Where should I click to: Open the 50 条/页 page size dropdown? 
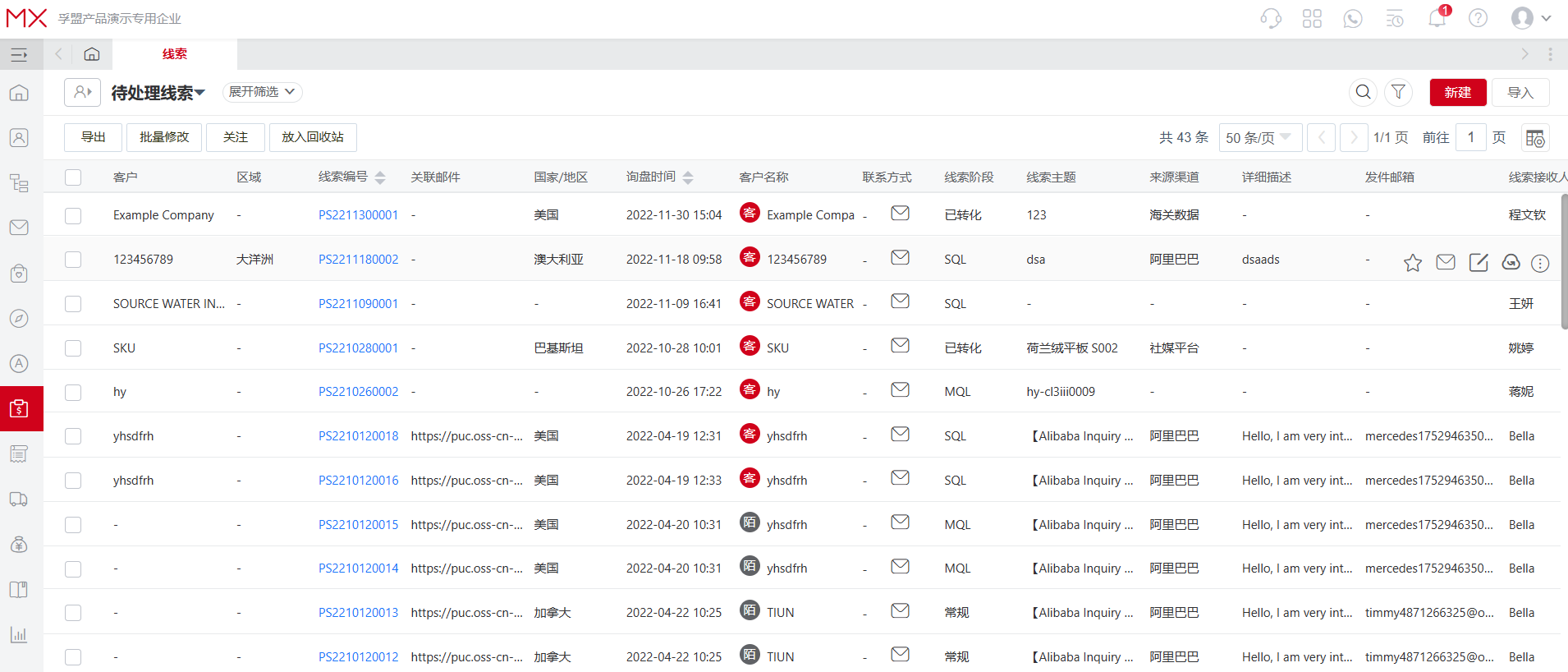click(1259, 138)
